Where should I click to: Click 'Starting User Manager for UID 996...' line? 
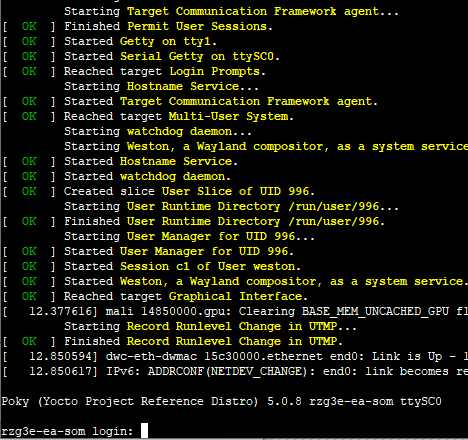pyautogui.click(x=189, y=236)
